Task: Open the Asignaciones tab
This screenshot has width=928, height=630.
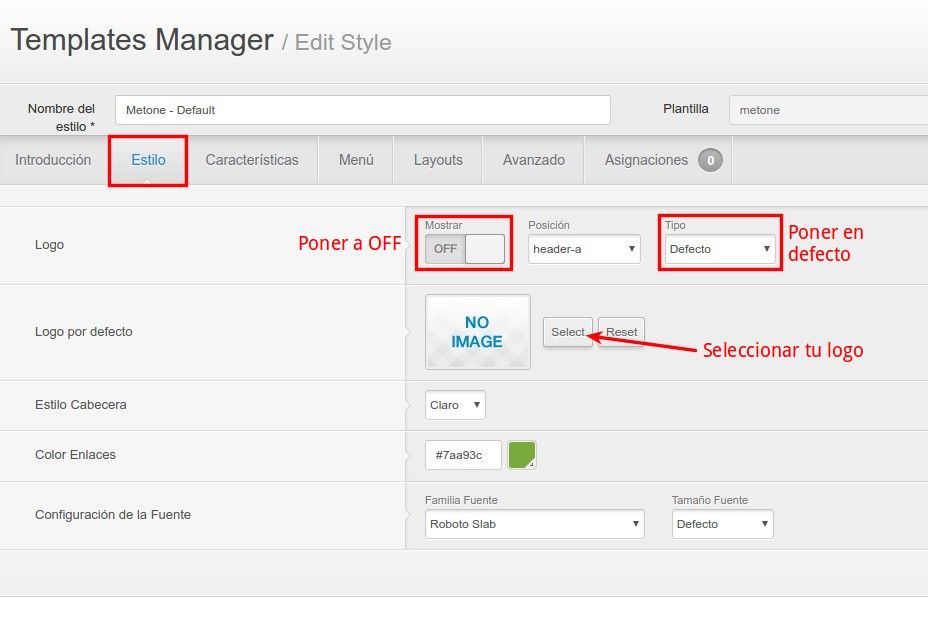Action: point(658,160)
